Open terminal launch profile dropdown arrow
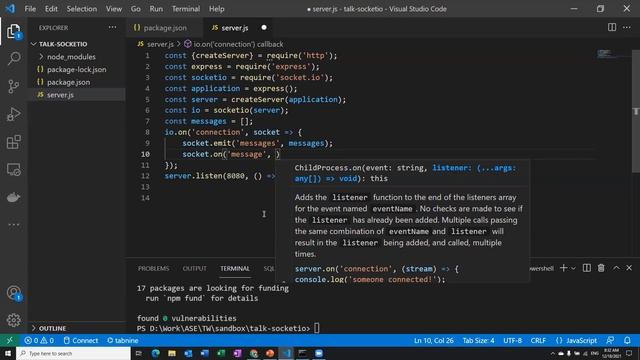 573,268
